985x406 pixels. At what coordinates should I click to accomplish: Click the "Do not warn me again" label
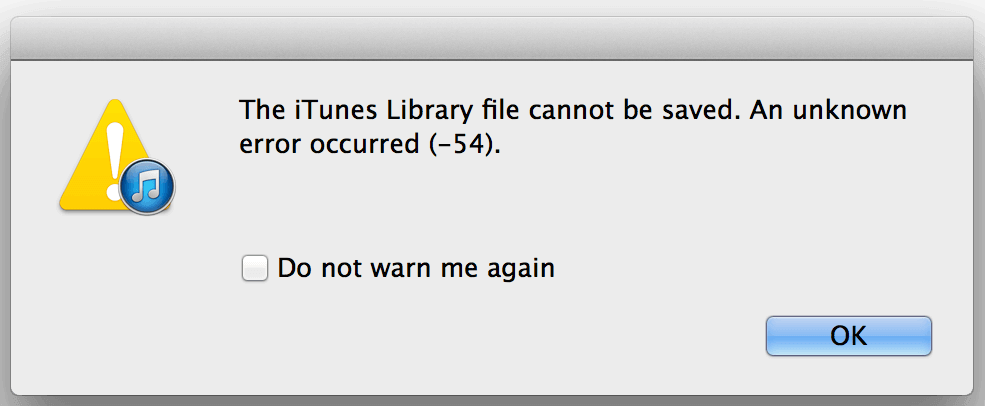pyautogui.click(x=416, y=268)
